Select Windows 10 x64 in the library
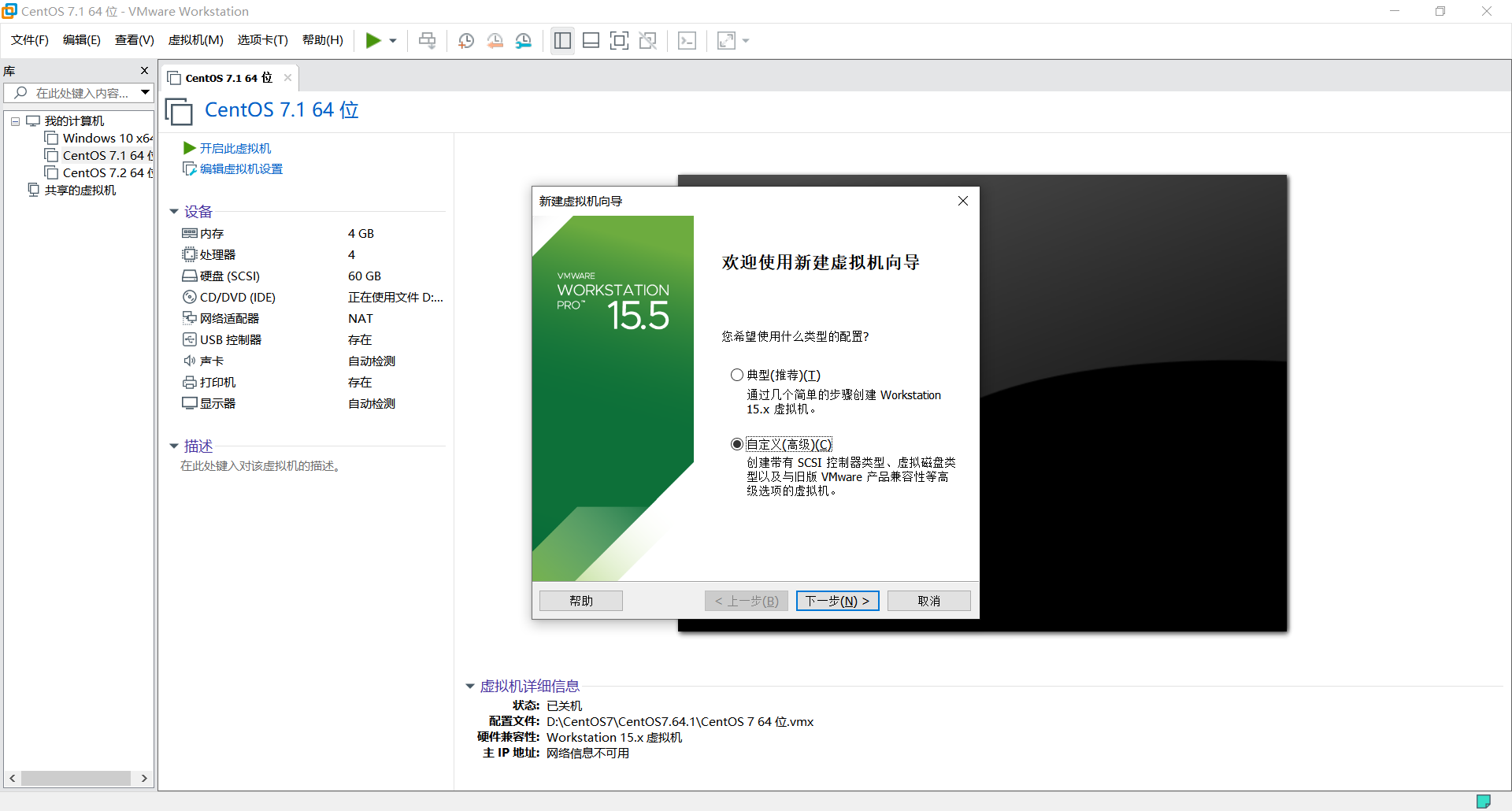The image size is (1512, 811). click(99, 139)
